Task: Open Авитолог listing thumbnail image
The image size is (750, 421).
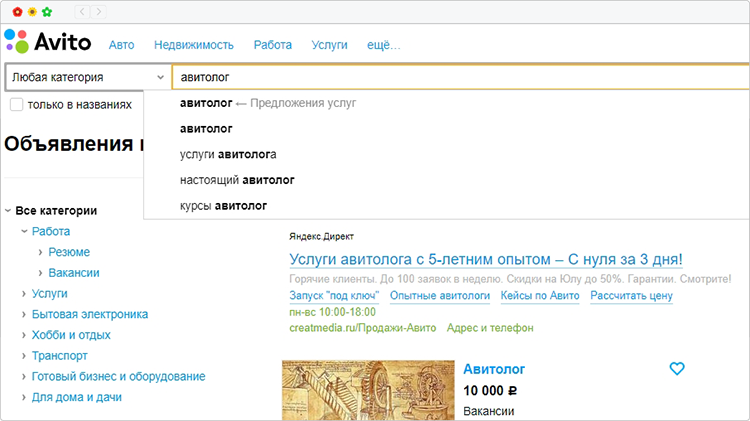Action: click(368, 390)
